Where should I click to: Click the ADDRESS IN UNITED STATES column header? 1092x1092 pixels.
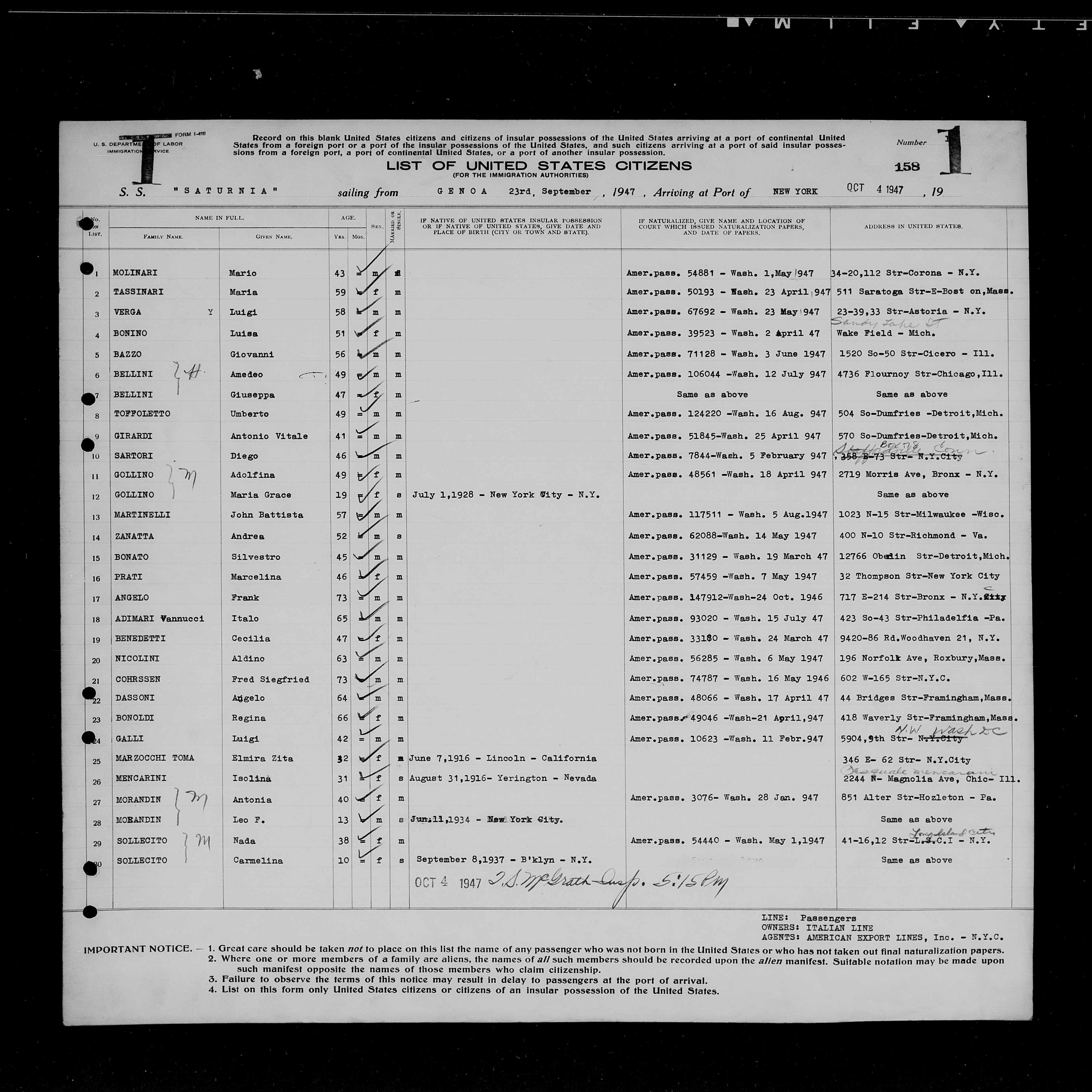click(913, 226)
